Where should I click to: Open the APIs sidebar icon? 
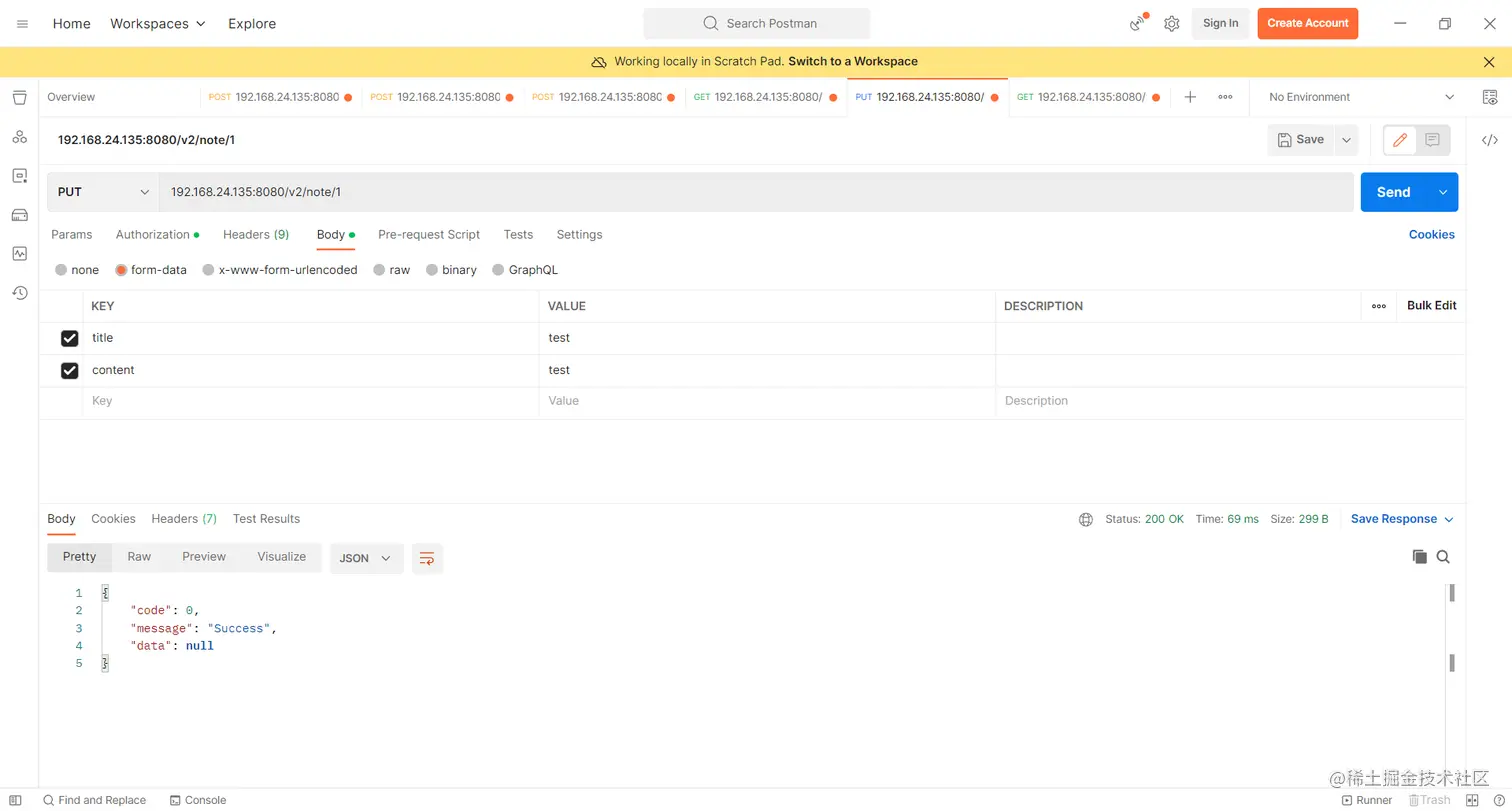point(19,137)
